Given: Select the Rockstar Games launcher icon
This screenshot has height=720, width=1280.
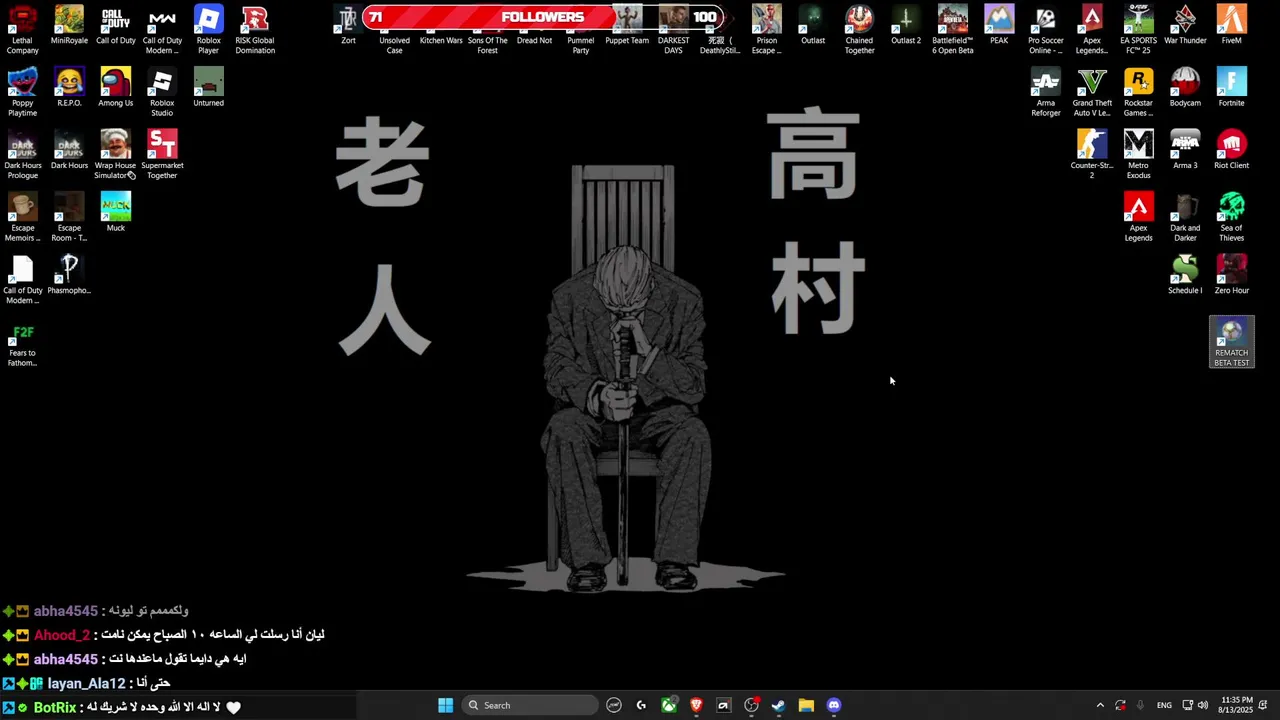Looking at the screenshot, I should pos(1138,92).
